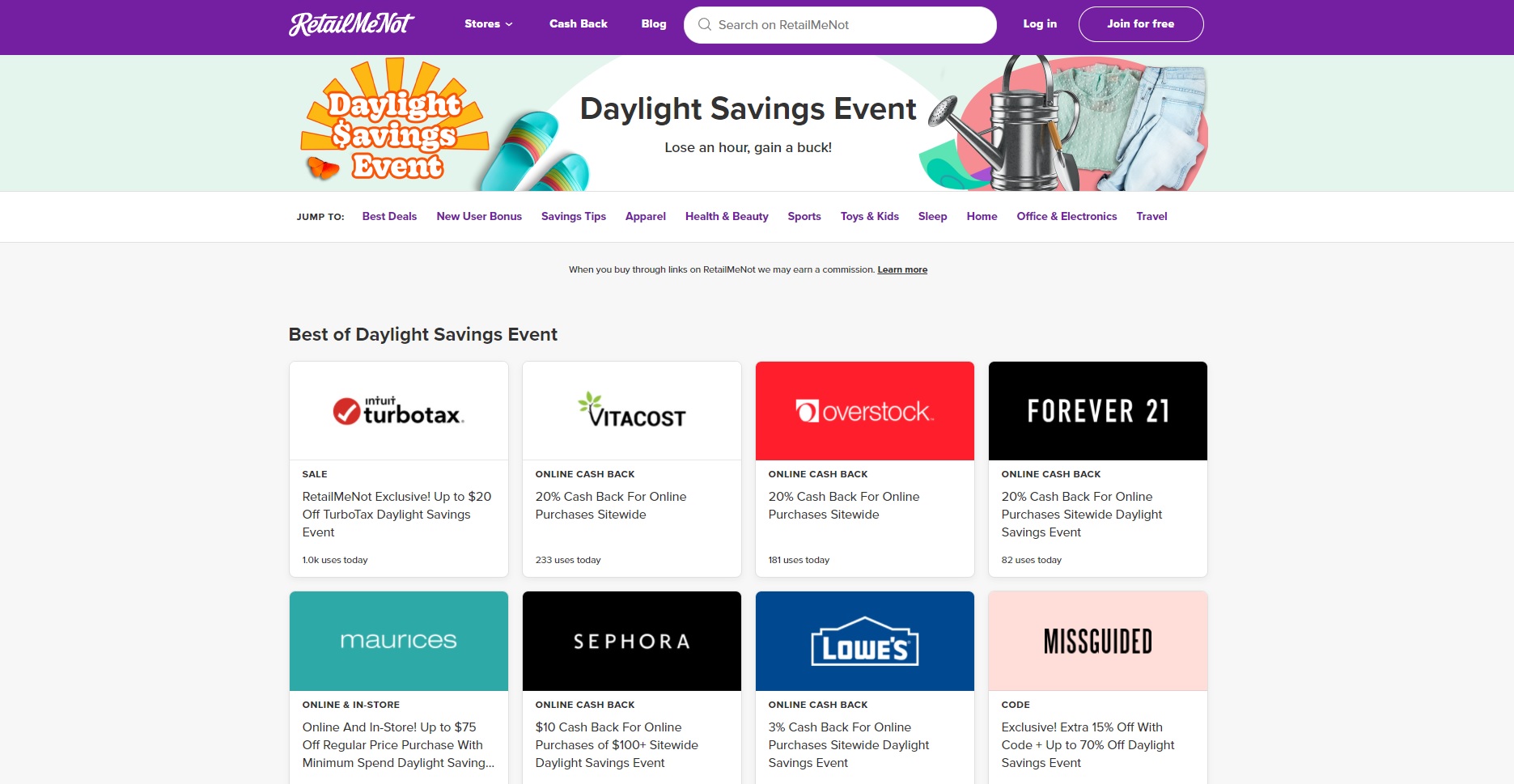
Task: Jump to Apparel section
Action: [x=646, y=216]
